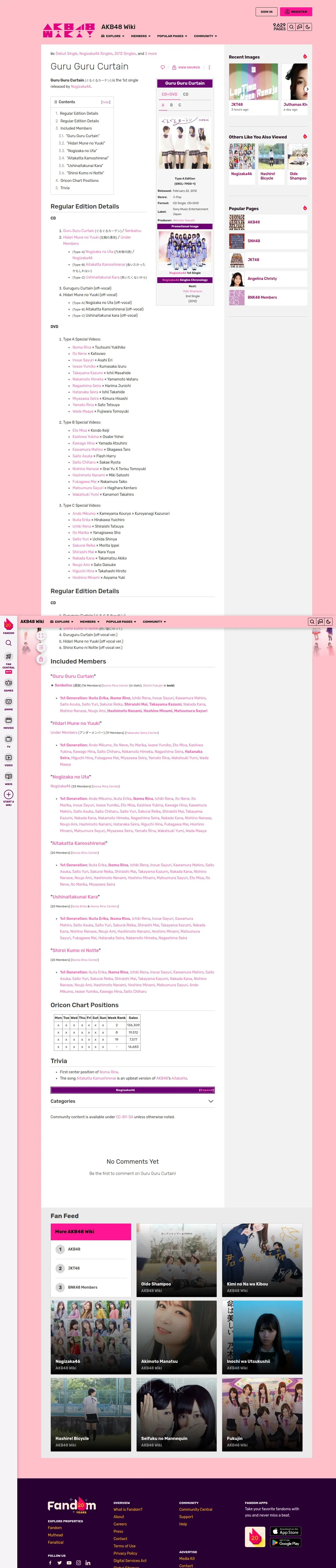Open 'What is Fandom?' footer link
336x1568 pixels.
click(128, 1509)
